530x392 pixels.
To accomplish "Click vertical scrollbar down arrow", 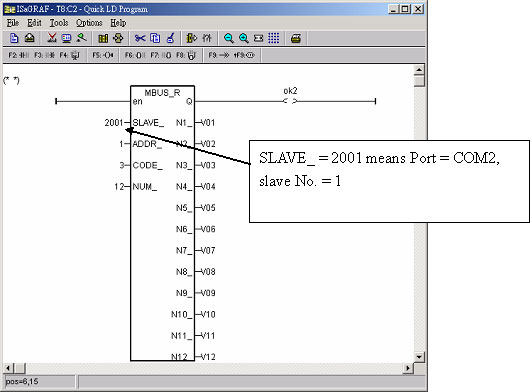I will pyautogui.click(x=419, y=357).
